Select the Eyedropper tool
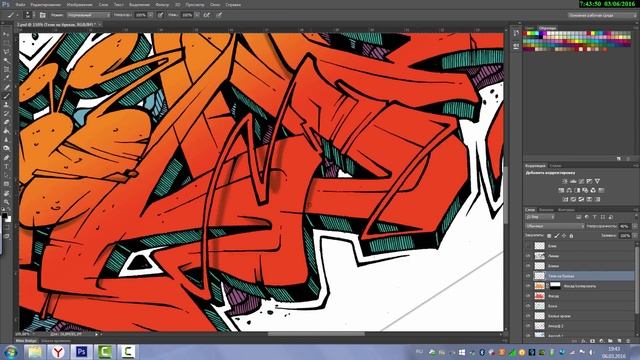640x360 pixels. coord(6,78)
